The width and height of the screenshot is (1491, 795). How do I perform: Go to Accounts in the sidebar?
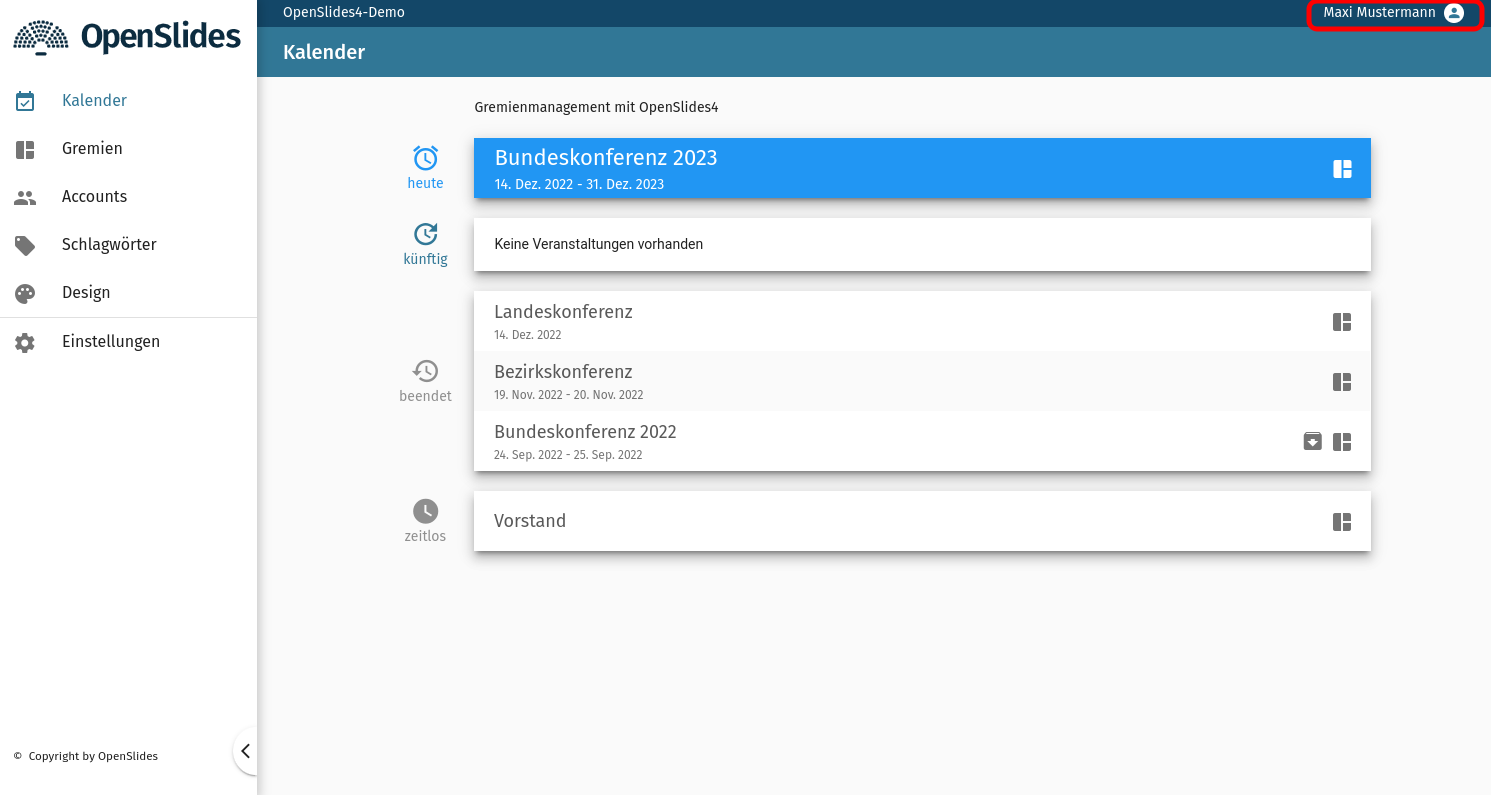pyautogui.click(x=128, y=196)
